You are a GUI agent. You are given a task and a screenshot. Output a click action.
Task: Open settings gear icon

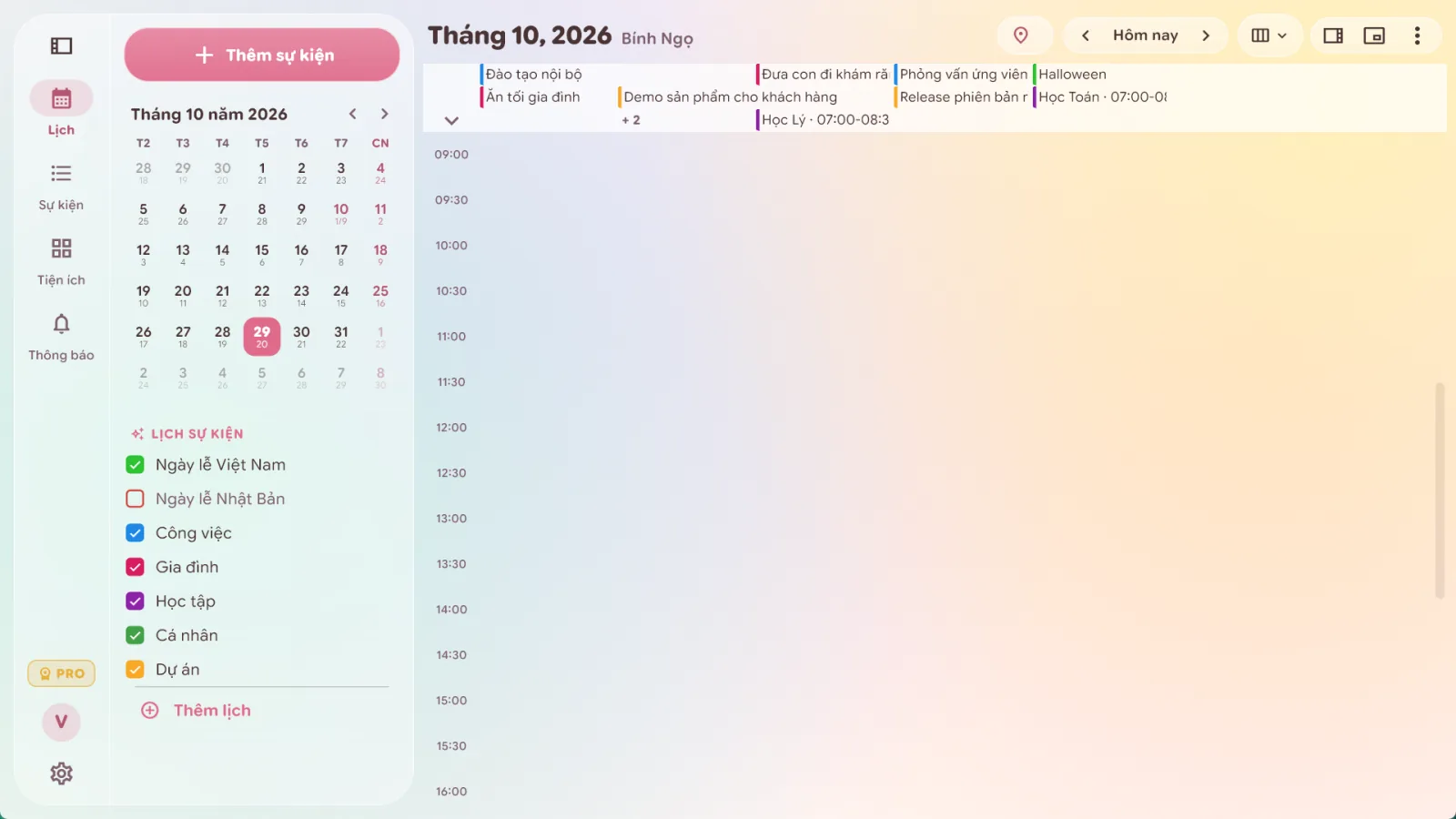coord(61,773)
